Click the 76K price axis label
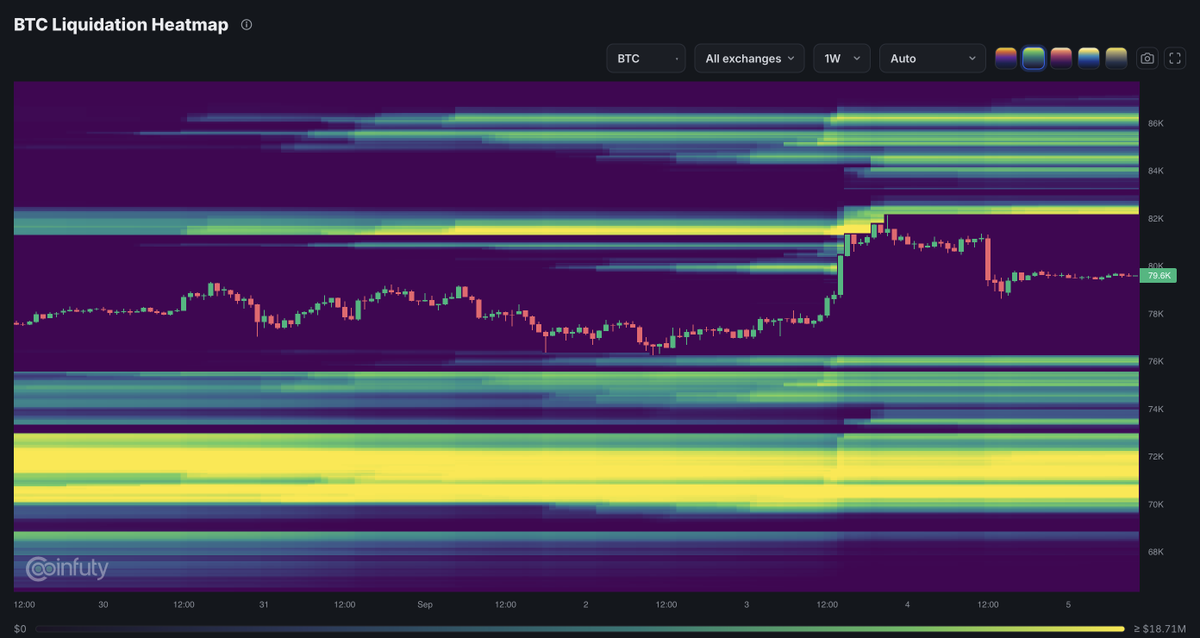Screen dimensions: 1200x638 coord(1156,362)
